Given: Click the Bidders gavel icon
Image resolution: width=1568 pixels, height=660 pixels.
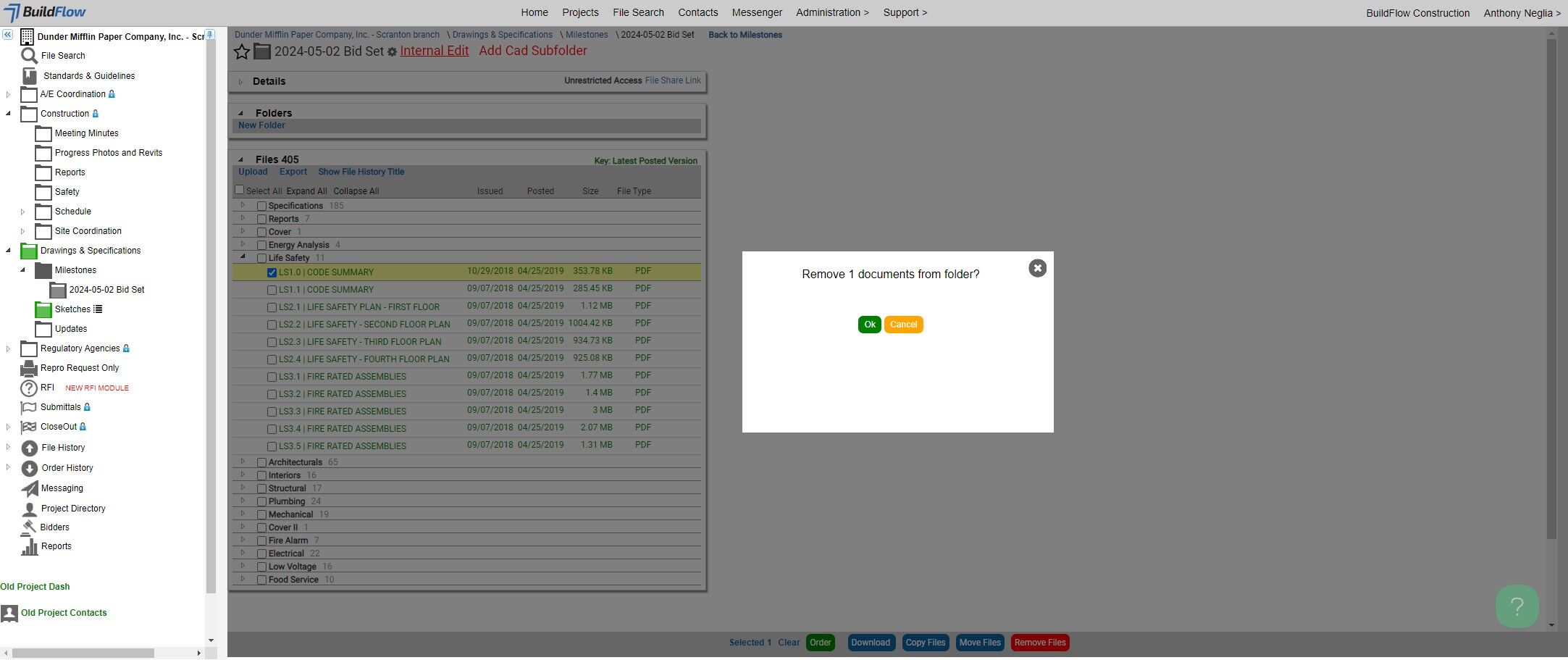Looking at the screenshot, I should 30,527.
